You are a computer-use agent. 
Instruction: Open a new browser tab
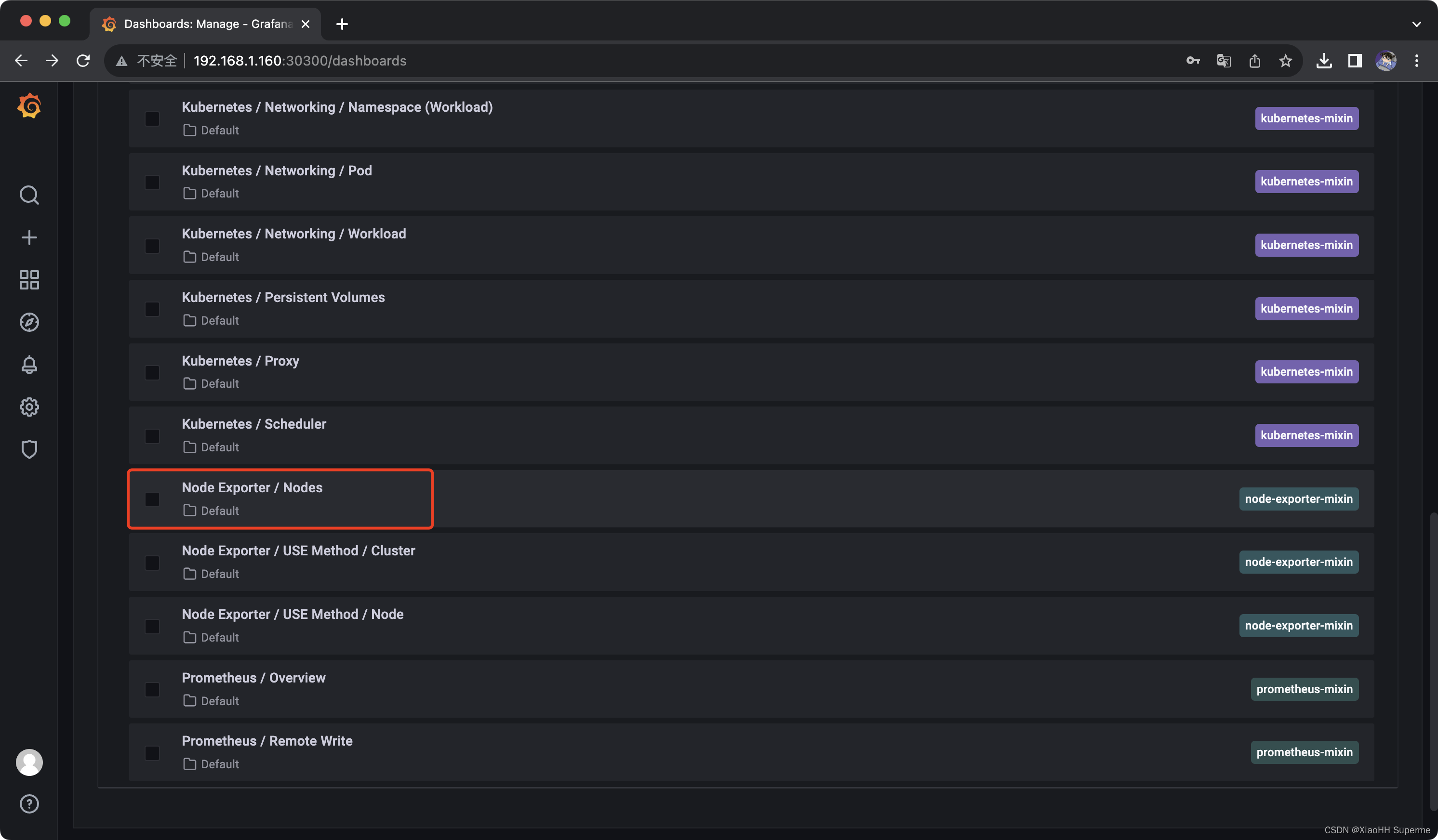click(342, 24)
